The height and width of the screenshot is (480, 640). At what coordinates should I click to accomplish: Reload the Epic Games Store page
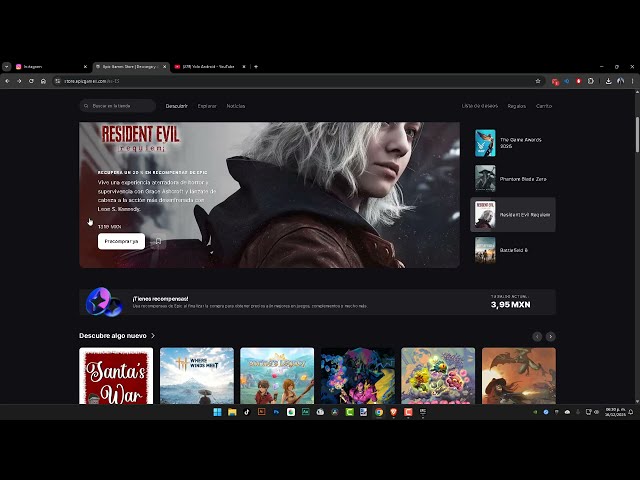point(31,81)
